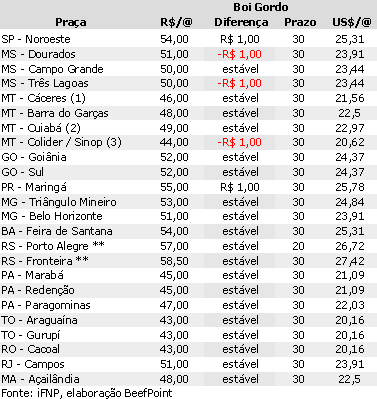This screenshot has width=377, height=399.
Task: Select the PR - Maringá price 55,00
Action: (x=174, y=187)
